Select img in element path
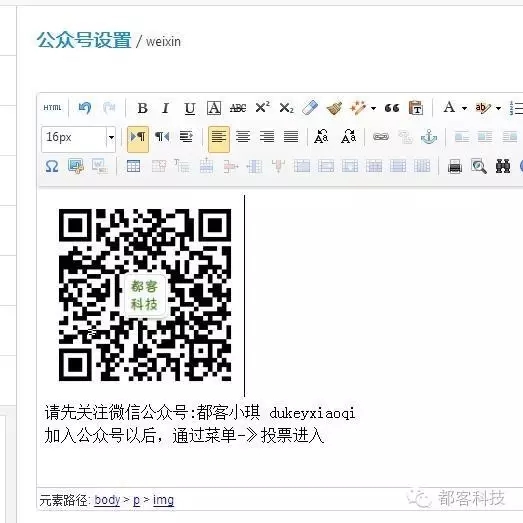This screenshot has height=523, width=523. [x=163, y=500]
